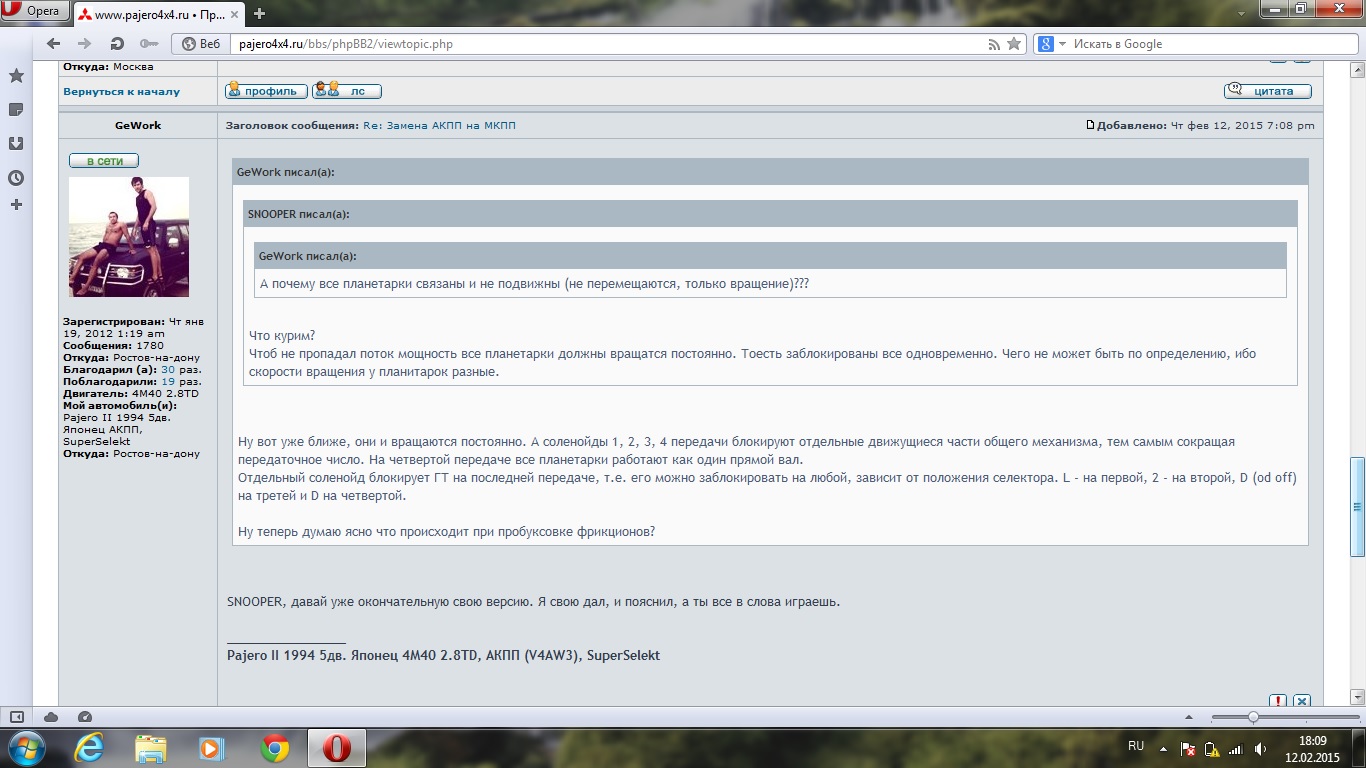The height and width of the screenshot is (768, 1366).
Task: Click the GeWork username in post header
Action: [x=138, y=125]
